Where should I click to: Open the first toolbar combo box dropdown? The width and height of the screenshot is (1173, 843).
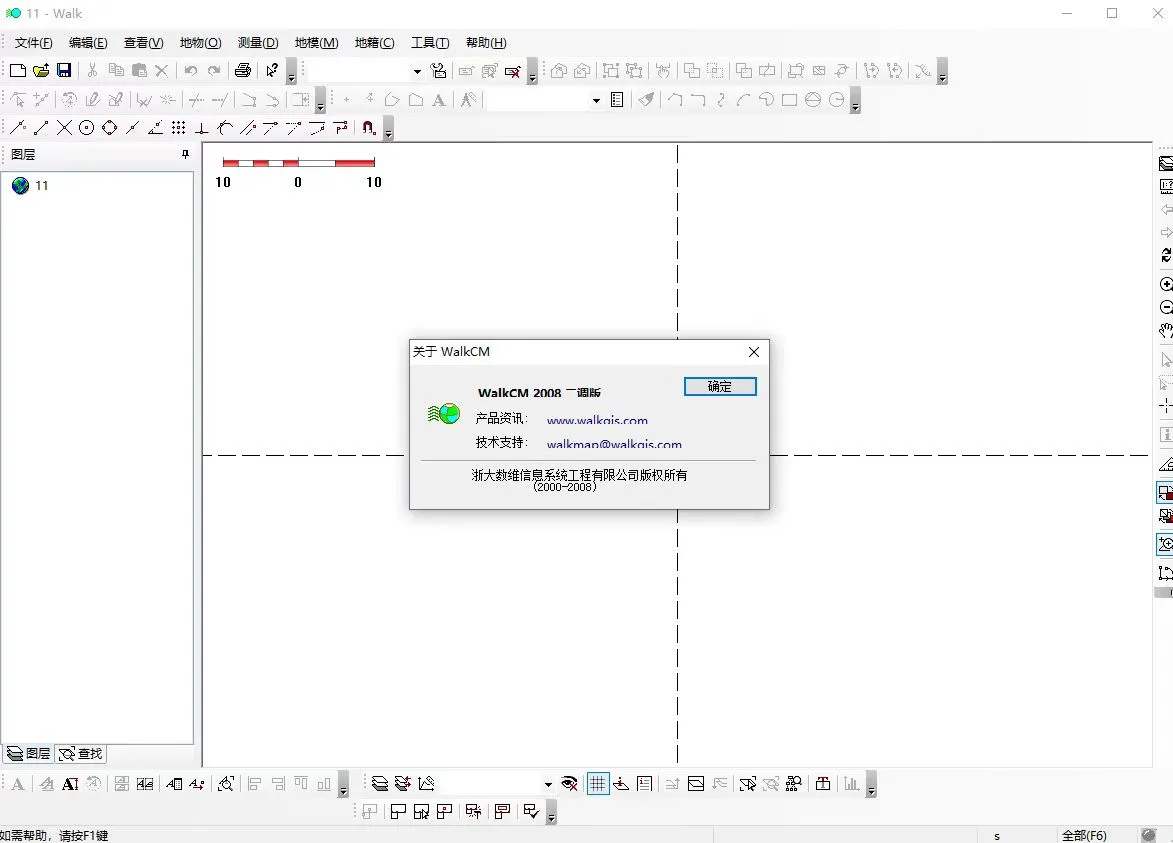pos(417,72)
